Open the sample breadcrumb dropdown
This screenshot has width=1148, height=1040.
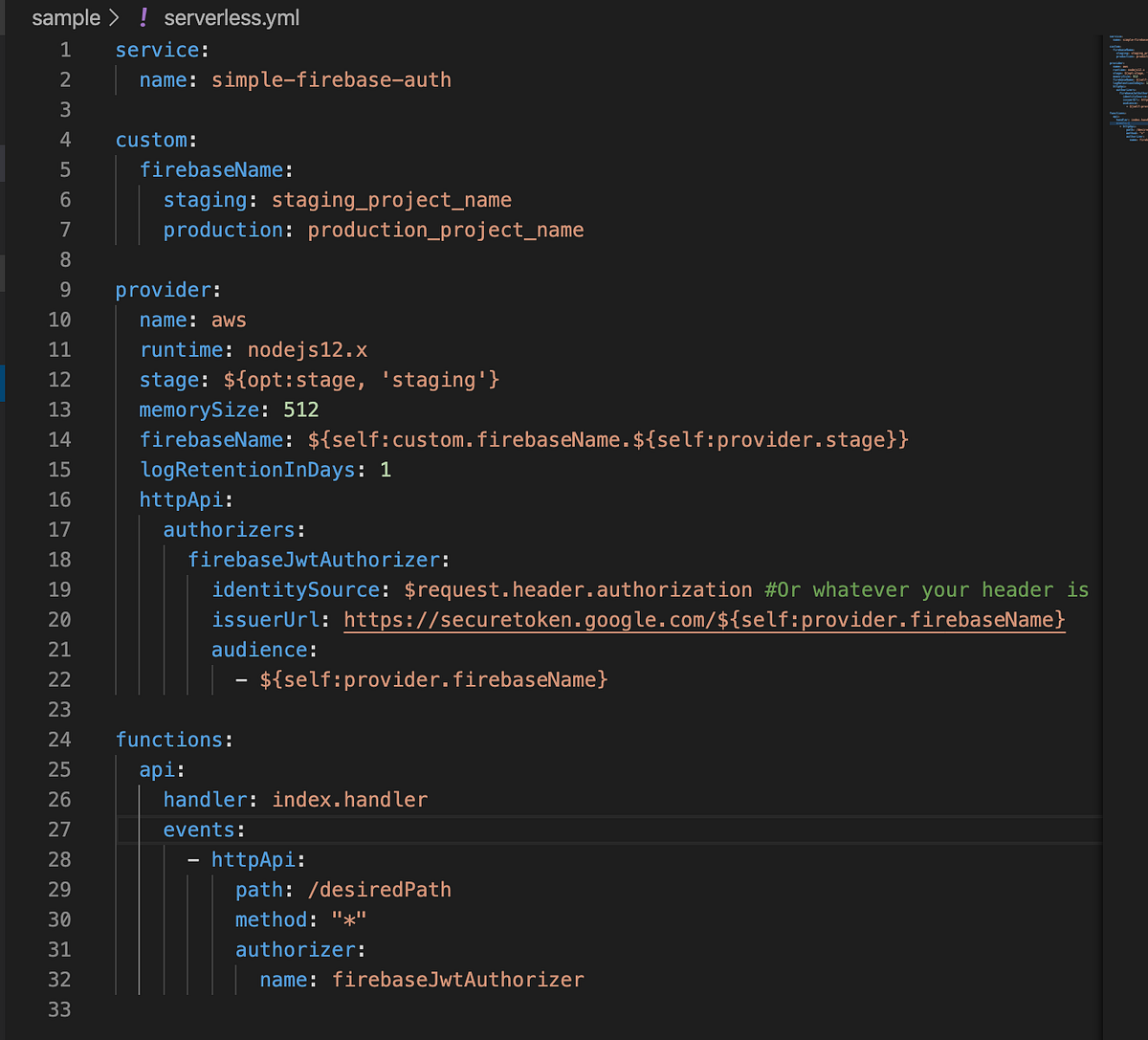(64, 17)
